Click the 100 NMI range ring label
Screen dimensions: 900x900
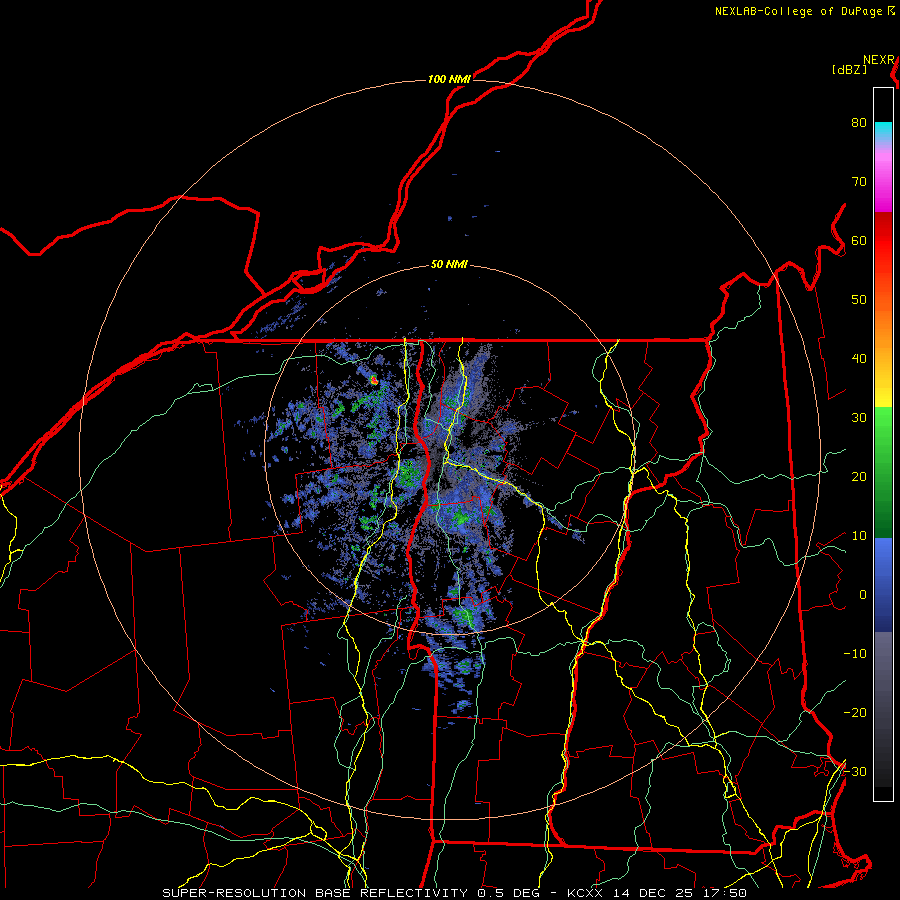[x=448, y=79]
